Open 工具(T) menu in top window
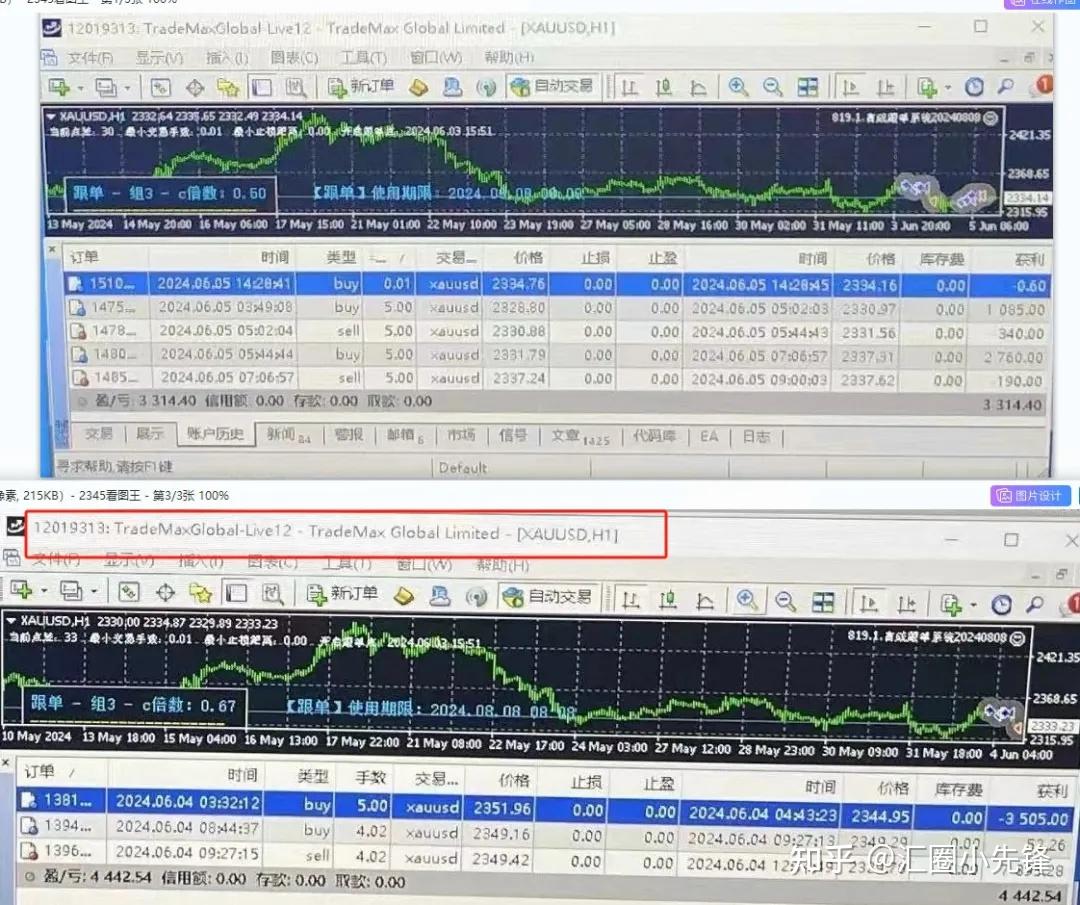 pyautogui.click(x=364, y=58)
